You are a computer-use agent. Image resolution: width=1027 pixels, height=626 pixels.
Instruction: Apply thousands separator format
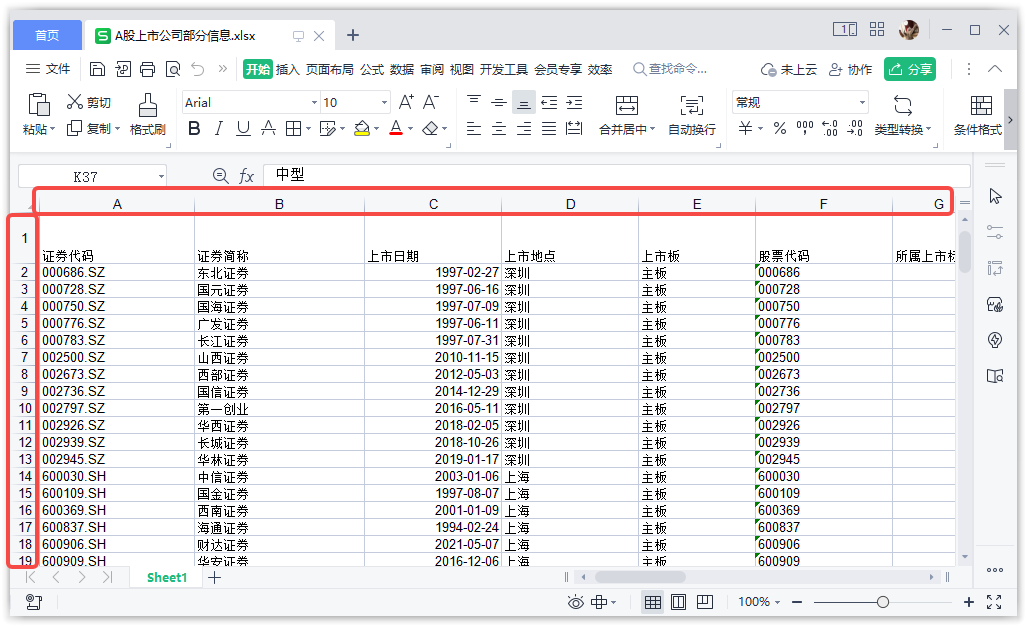tap(804, 128)
